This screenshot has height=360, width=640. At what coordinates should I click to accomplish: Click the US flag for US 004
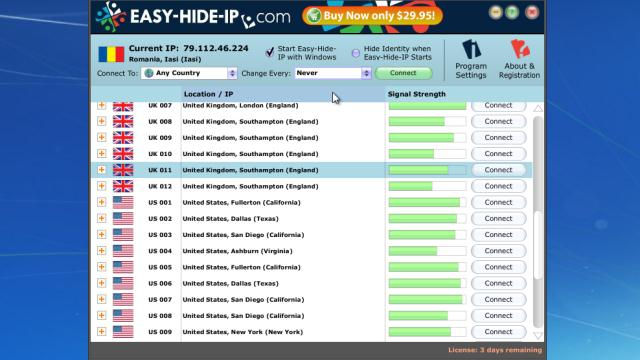[123, 251]
